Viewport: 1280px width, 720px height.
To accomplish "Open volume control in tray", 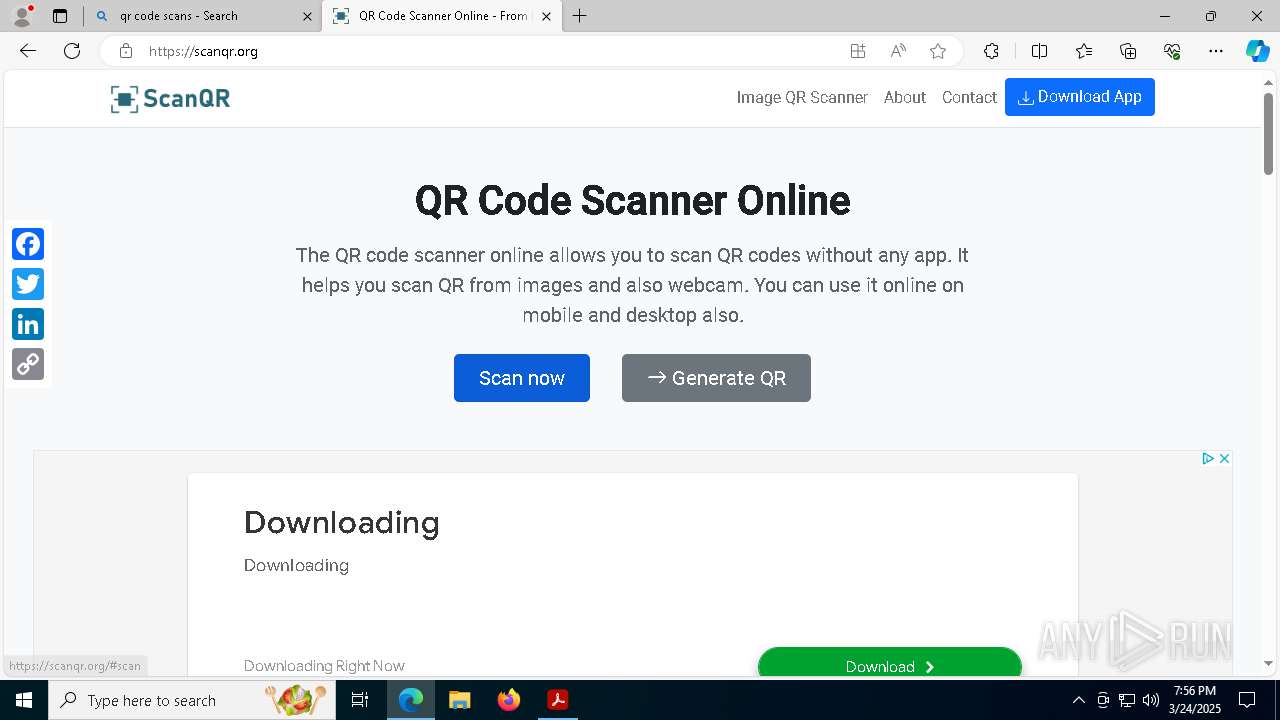I will pos(1151,700).
